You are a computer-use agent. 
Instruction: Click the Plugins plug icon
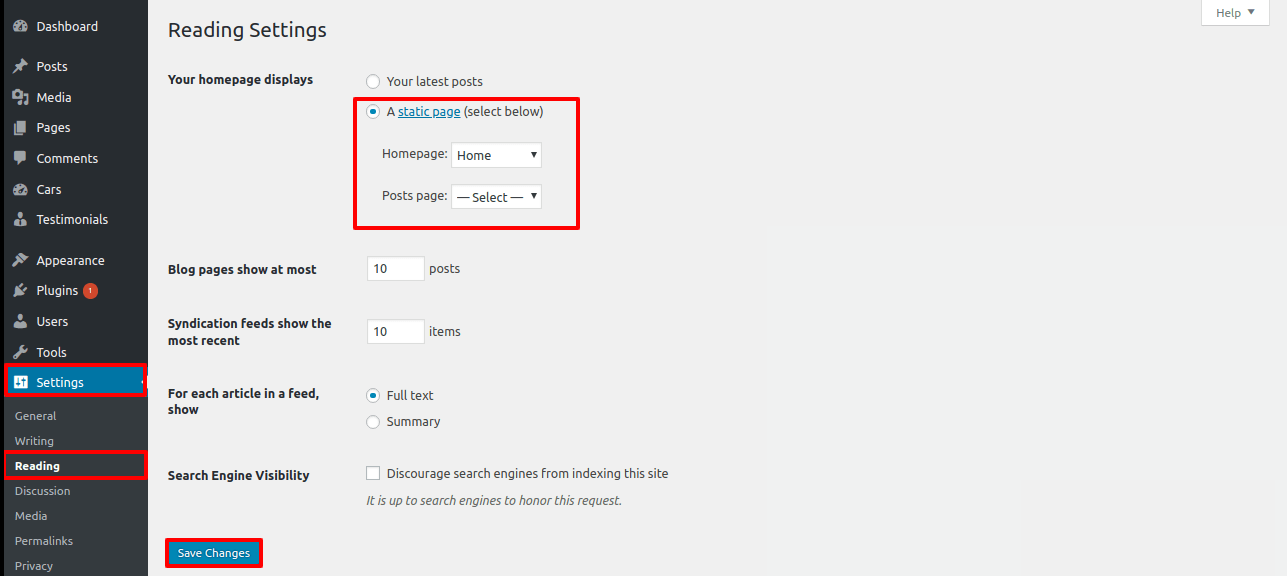pyautogui.click(x=20, y=291)
